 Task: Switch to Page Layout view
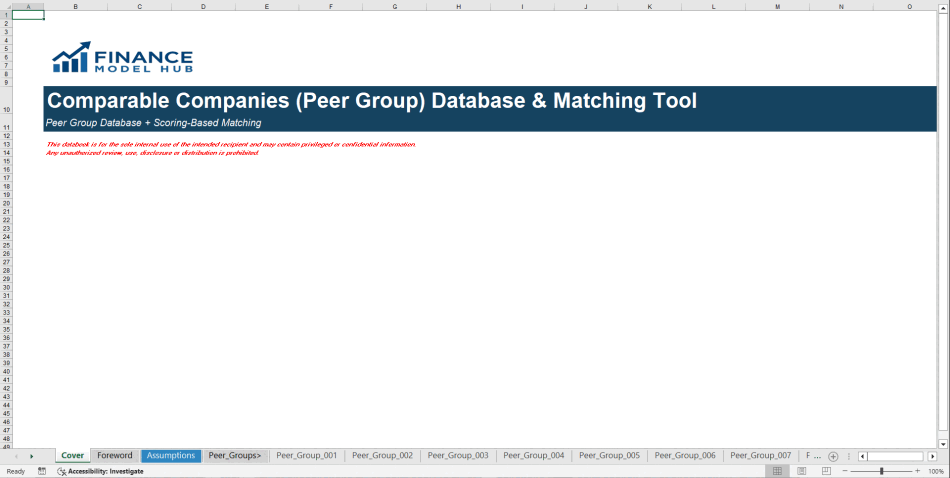[802, 471]
